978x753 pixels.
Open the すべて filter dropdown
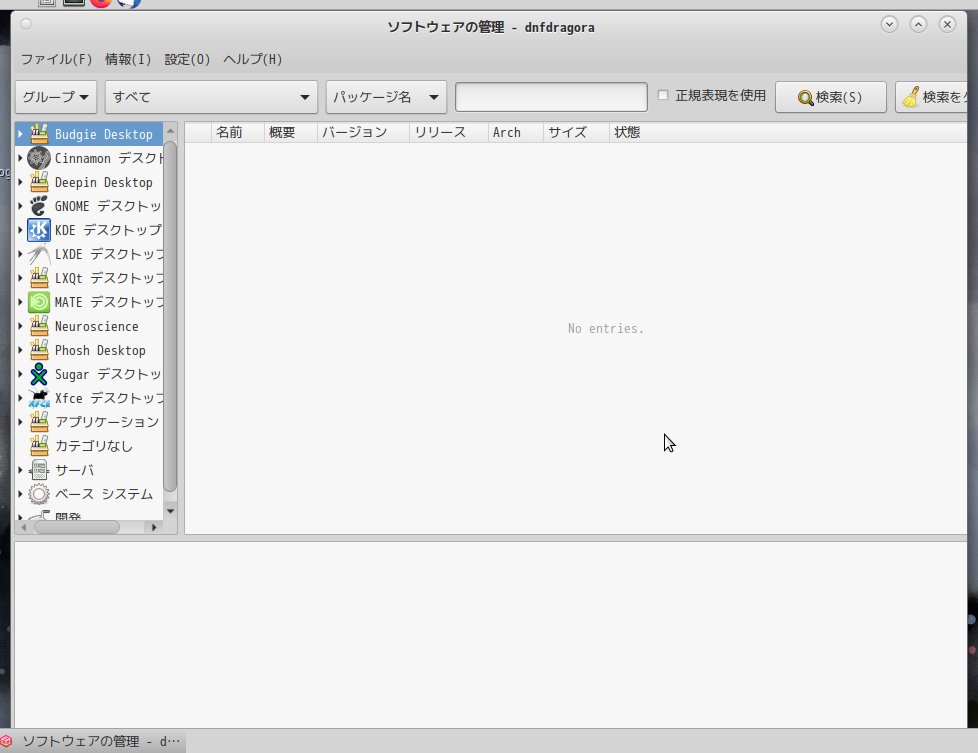(x=211, y=97)
